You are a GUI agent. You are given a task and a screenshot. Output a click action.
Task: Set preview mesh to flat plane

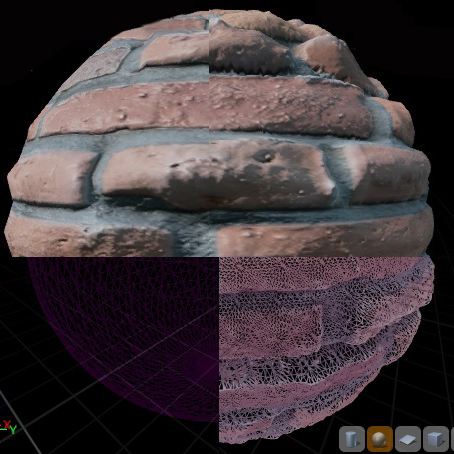tap(408, 439)
